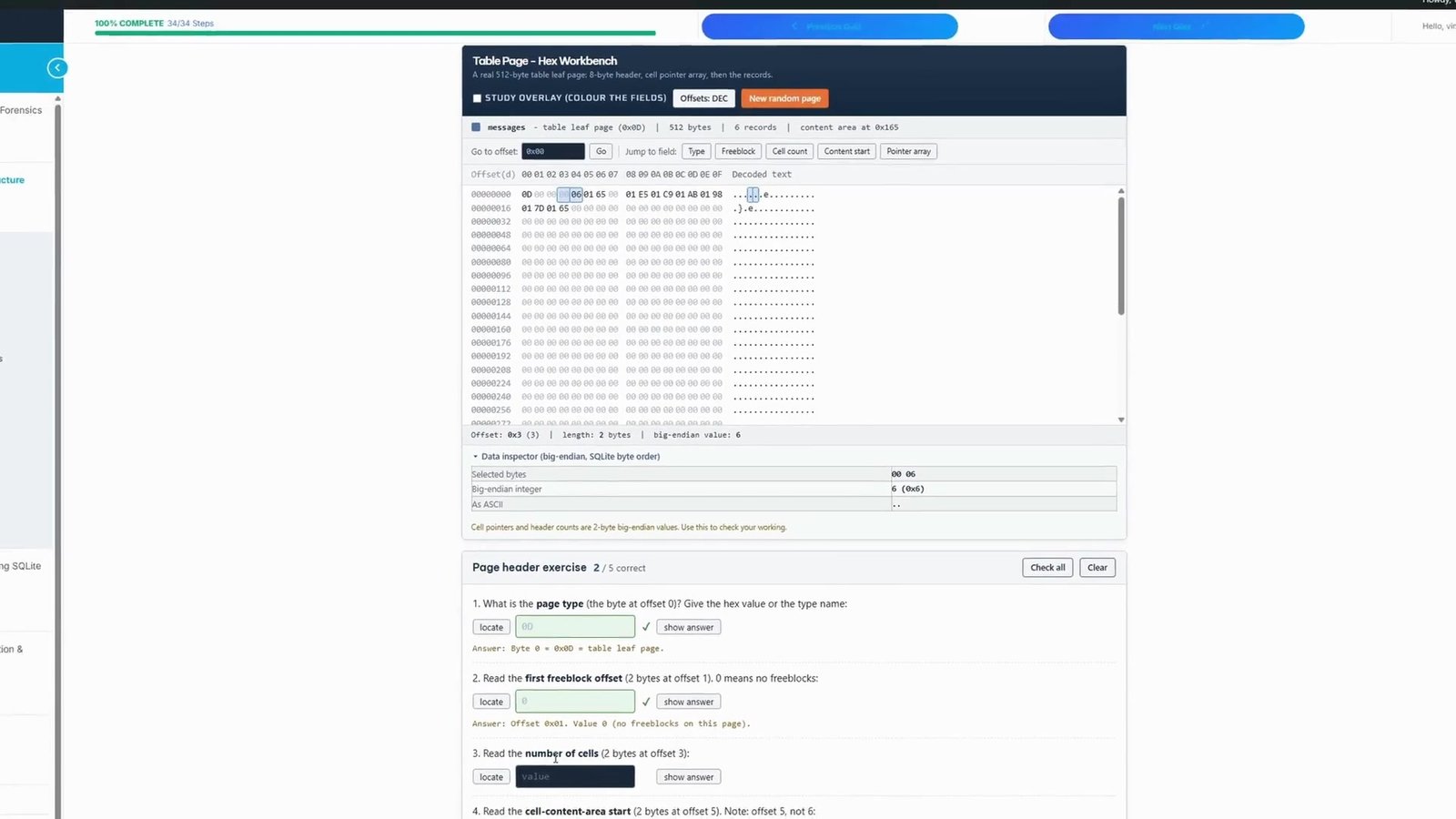1456x819 pixels.
Task: Click the Selected bytes value 00 06
Action: point(904,474)
